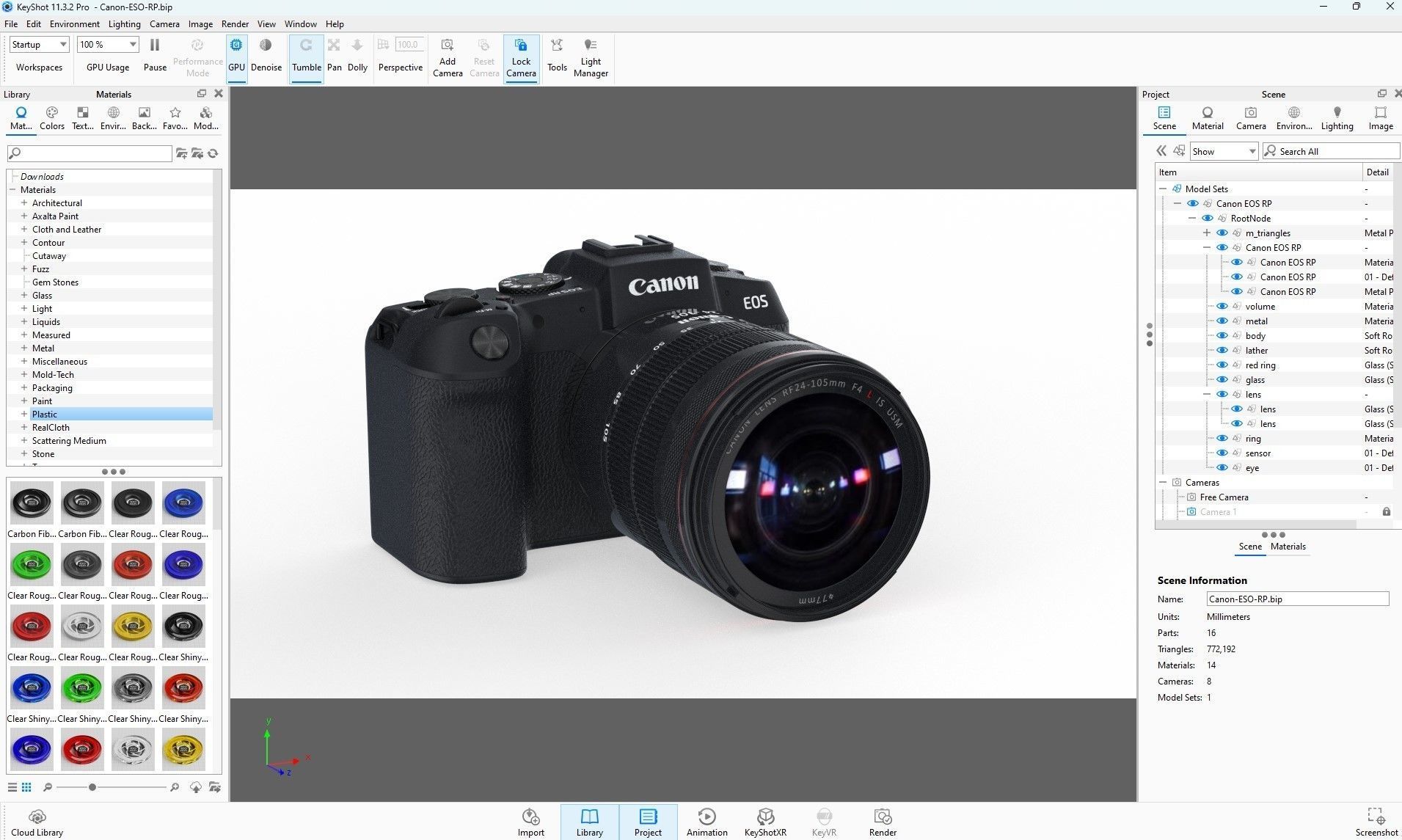This screenshot has width=1402, height=840.
Task: Expand the Architectural materials folder
Action: click(x=24, y=203)
